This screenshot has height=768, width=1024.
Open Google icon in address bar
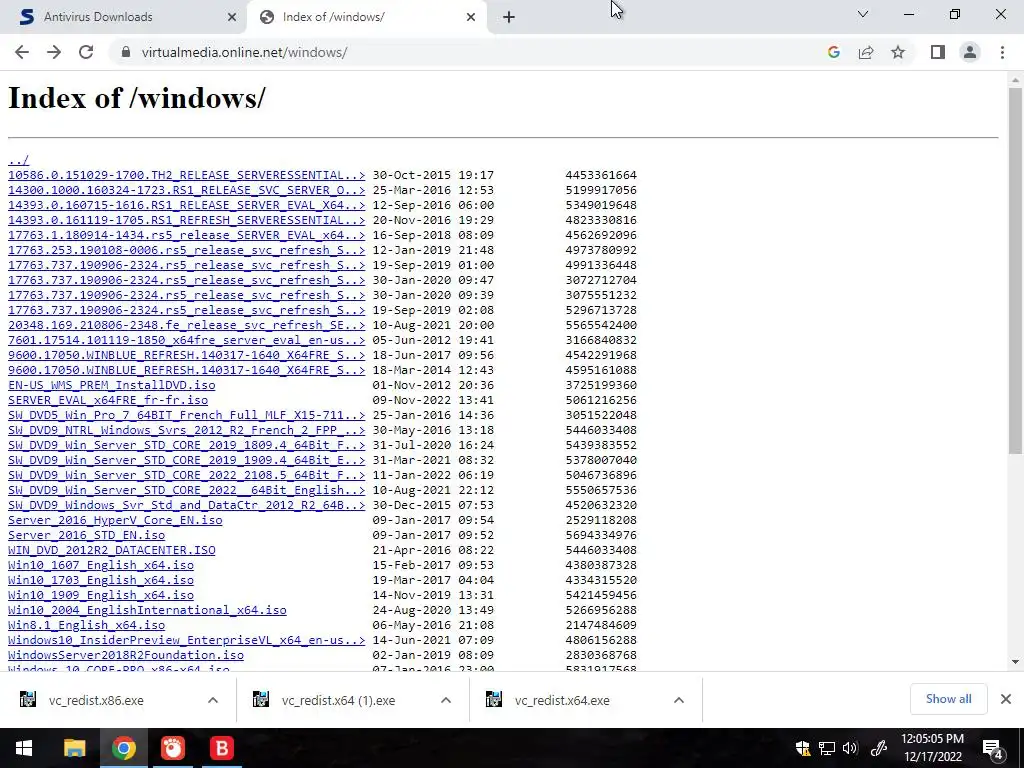[833, 52]
